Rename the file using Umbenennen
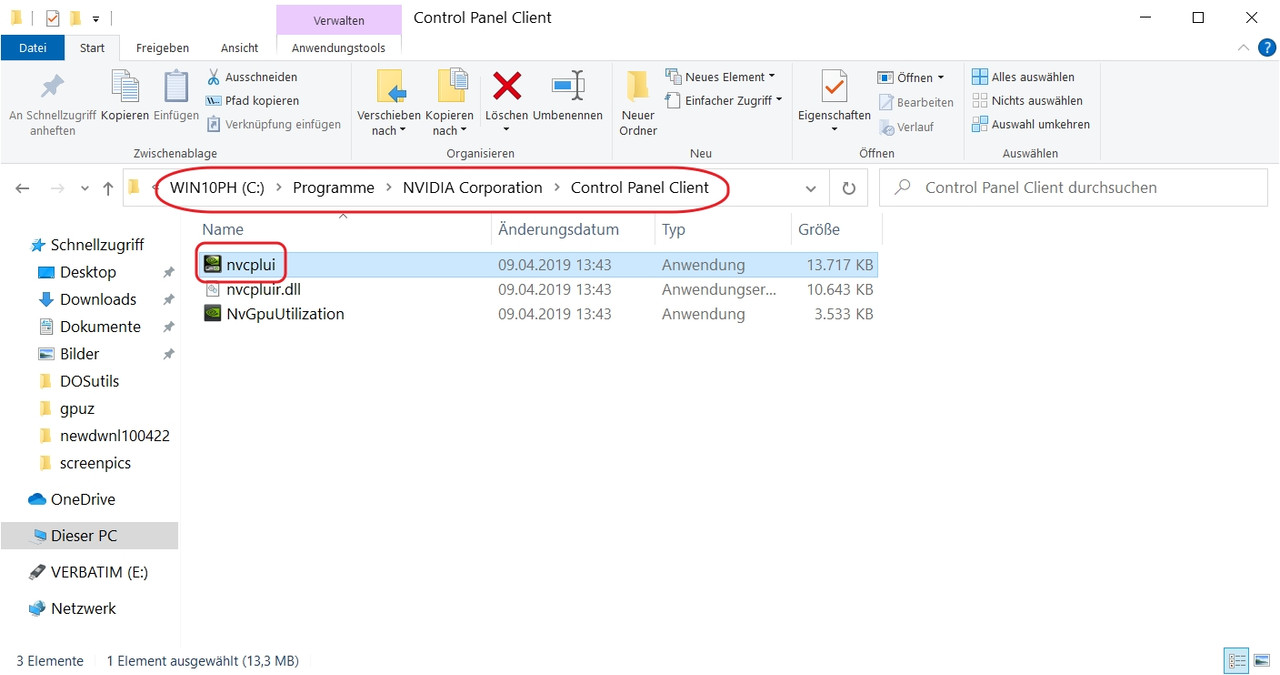The height and width of the screenshot is (675, 1280). click(x=568, y=96)
